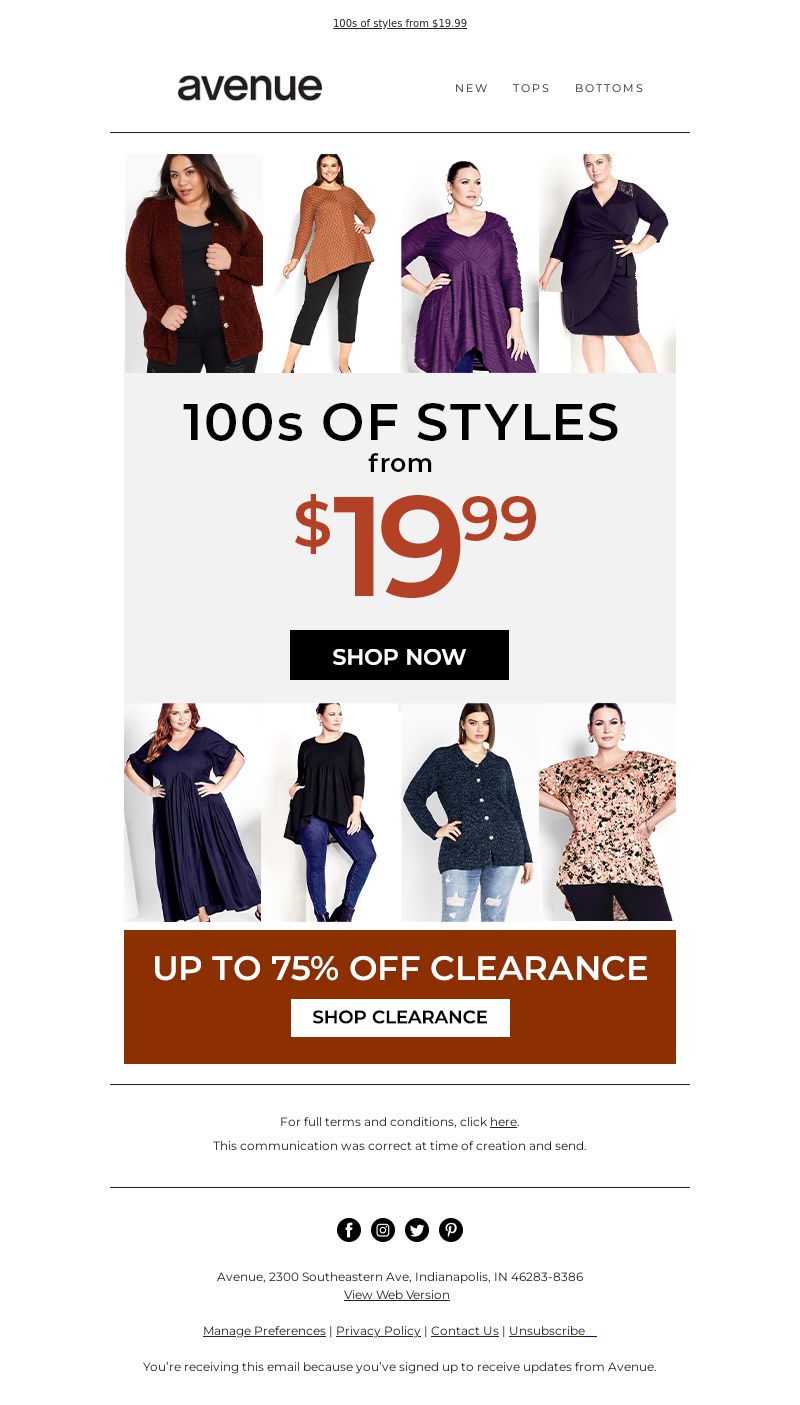Viewport: 800px width, 1405px height.
Task: Select the TOPS navigation item
Action: (532, 88)
